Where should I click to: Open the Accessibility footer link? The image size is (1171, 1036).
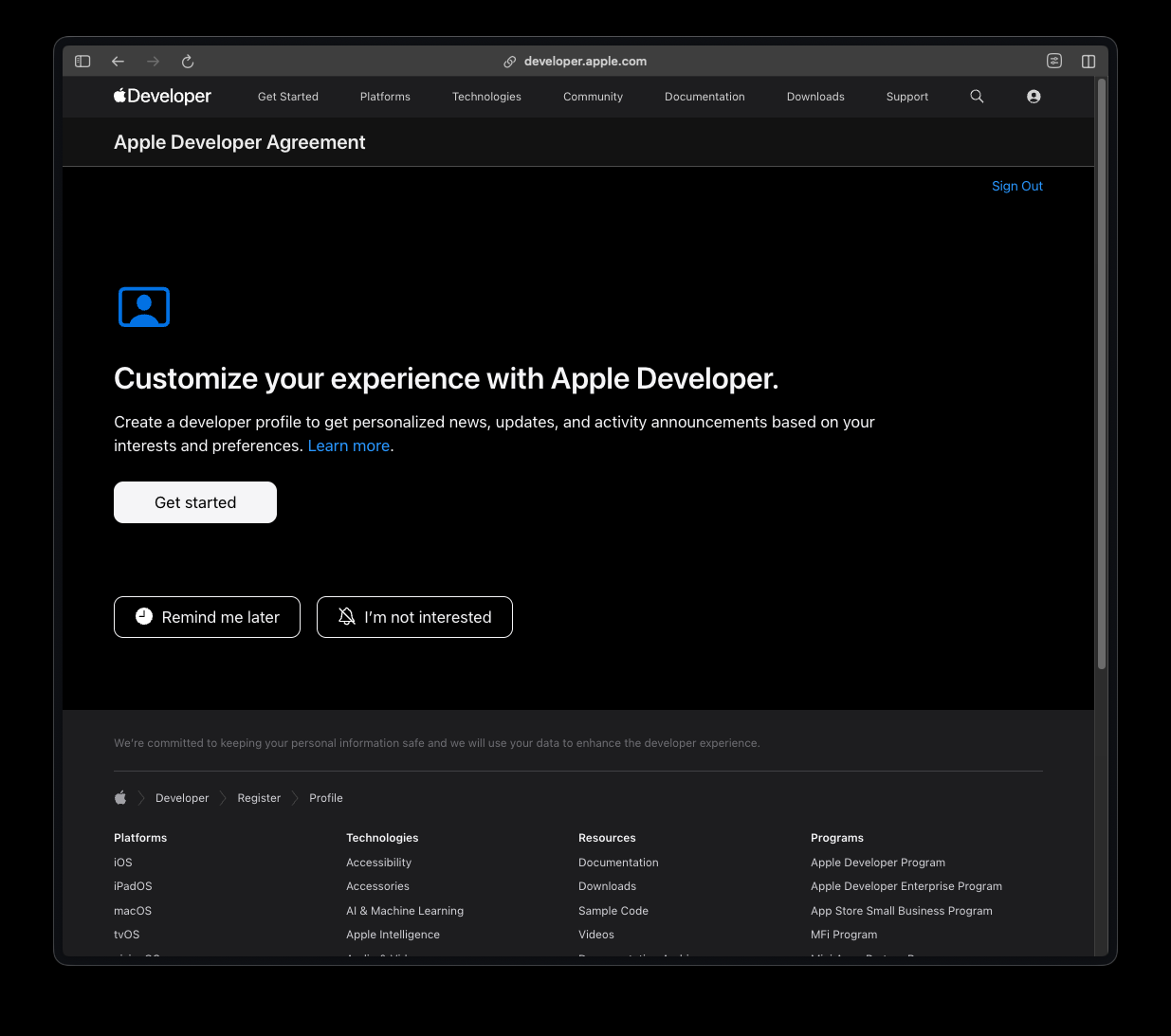378,863
